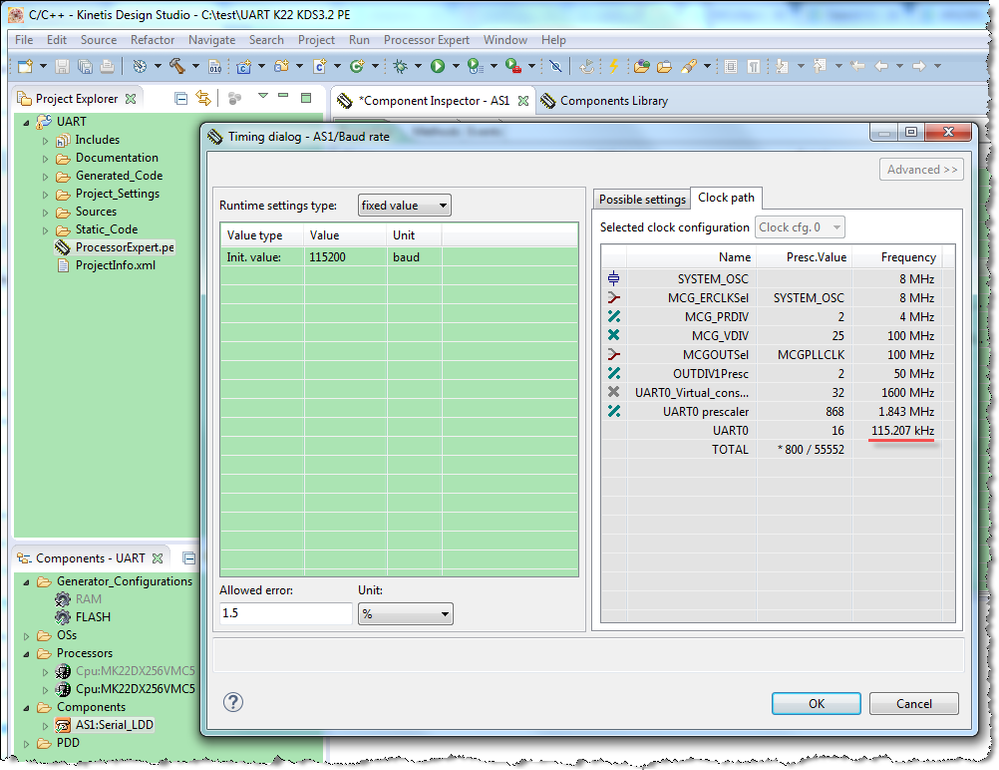
Task: Expand the Includes folder in Project Explorer
Action: [x=46, y=141]
